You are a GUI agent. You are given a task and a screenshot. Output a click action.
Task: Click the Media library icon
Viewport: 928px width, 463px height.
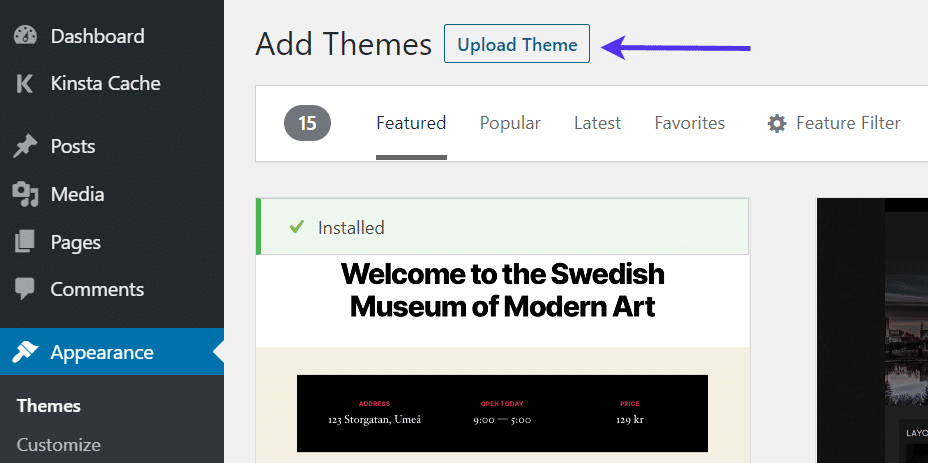(x=25, y=194)
